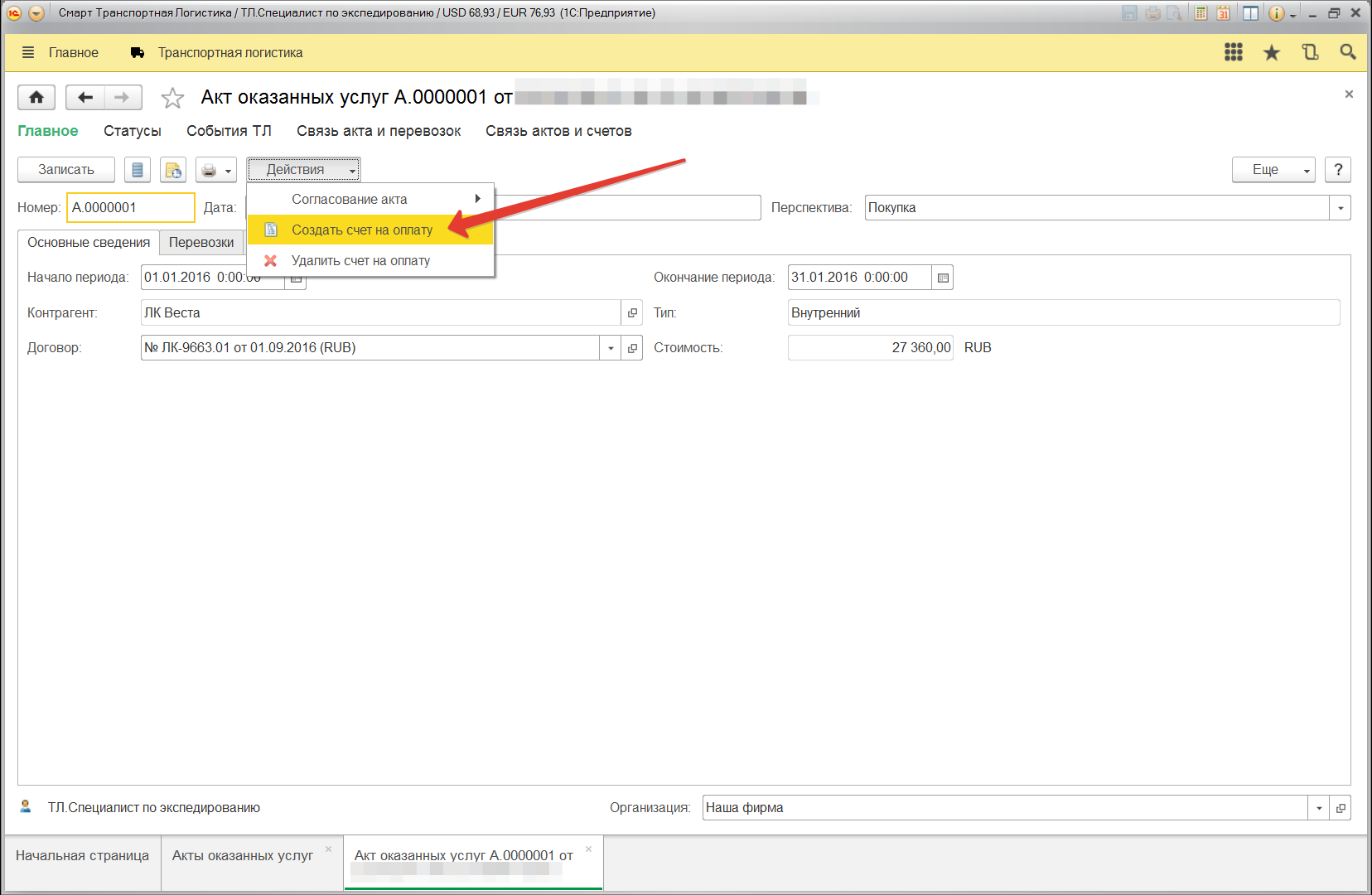Viewport: 1372px width, 895px height.
Task: Click the Записать button
Action: pos(66,170)
